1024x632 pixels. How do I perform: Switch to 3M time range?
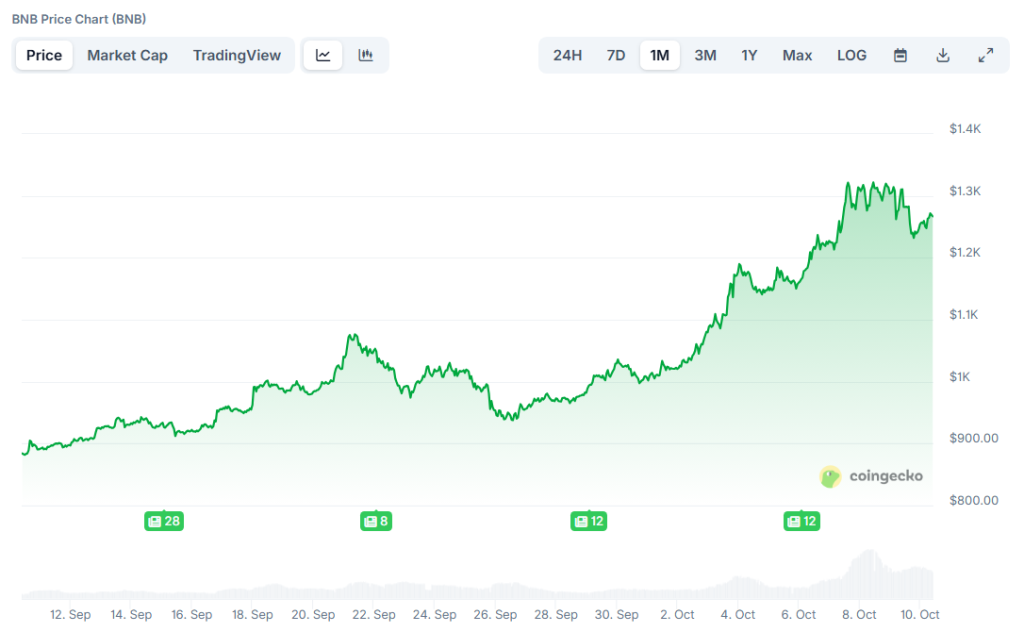[705, 55]
